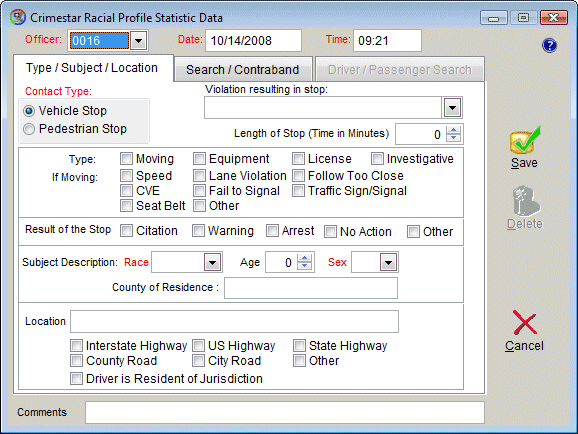This screenshot has height=434, width=578.
Task: Click the Time field 09:21
Action: (x=387, y=41)
